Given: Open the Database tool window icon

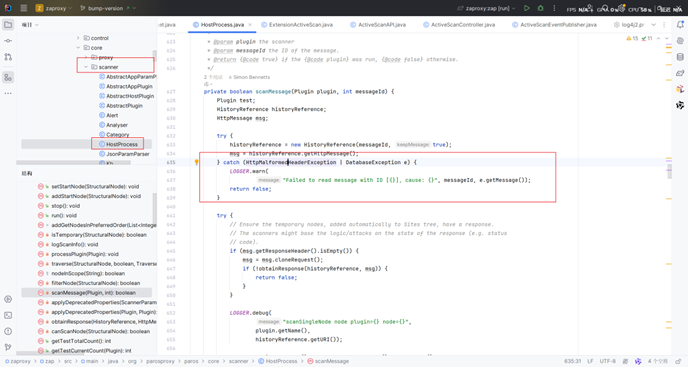Looking at the screenshot, I should pyautogui.click(x=680, y=57).
